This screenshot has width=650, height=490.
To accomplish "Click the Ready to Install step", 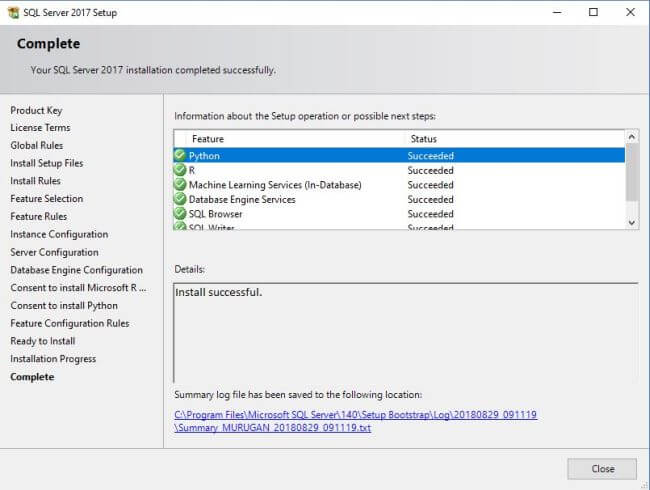I will [43, 341].
